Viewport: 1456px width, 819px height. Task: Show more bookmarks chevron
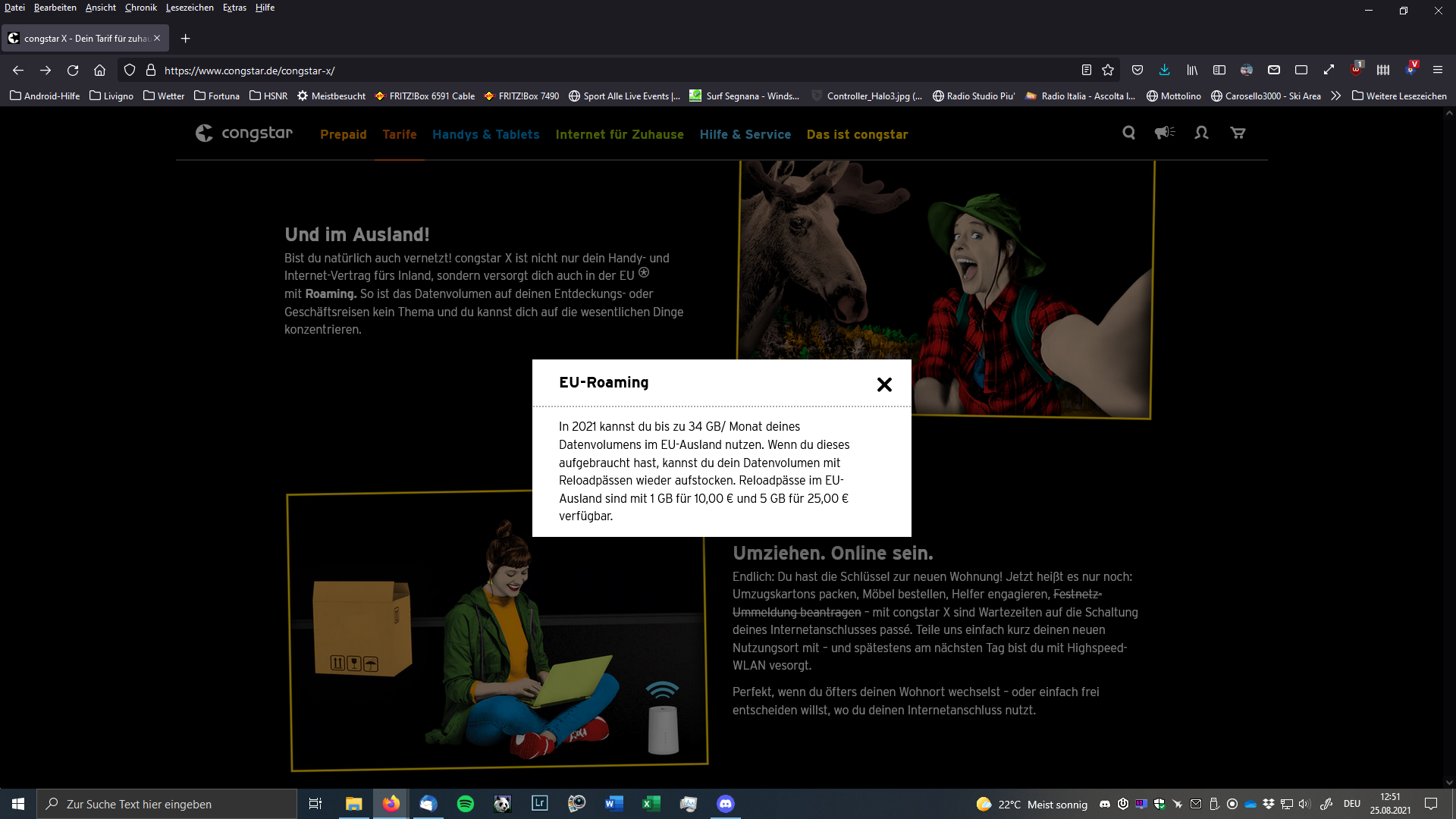coord(1335,96)
